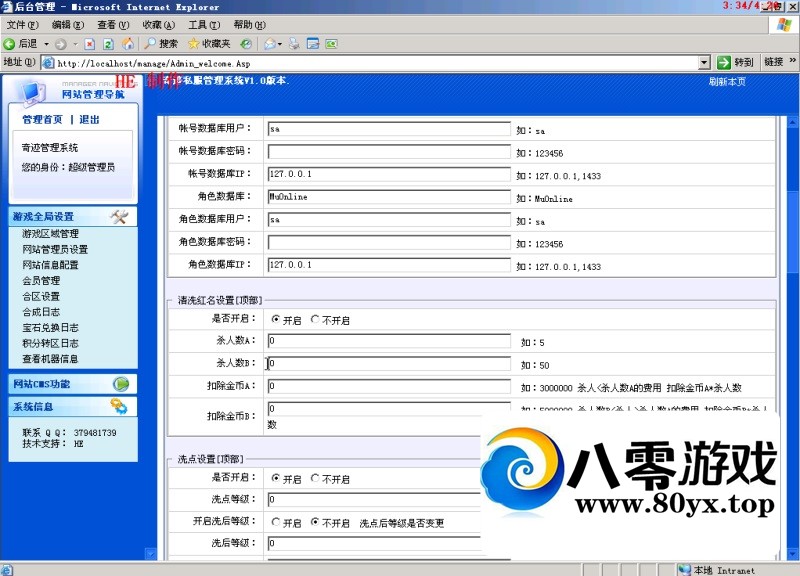800x576 pixels.
Task: Open Favorites star icon
Action: click(x=193, y=44)
